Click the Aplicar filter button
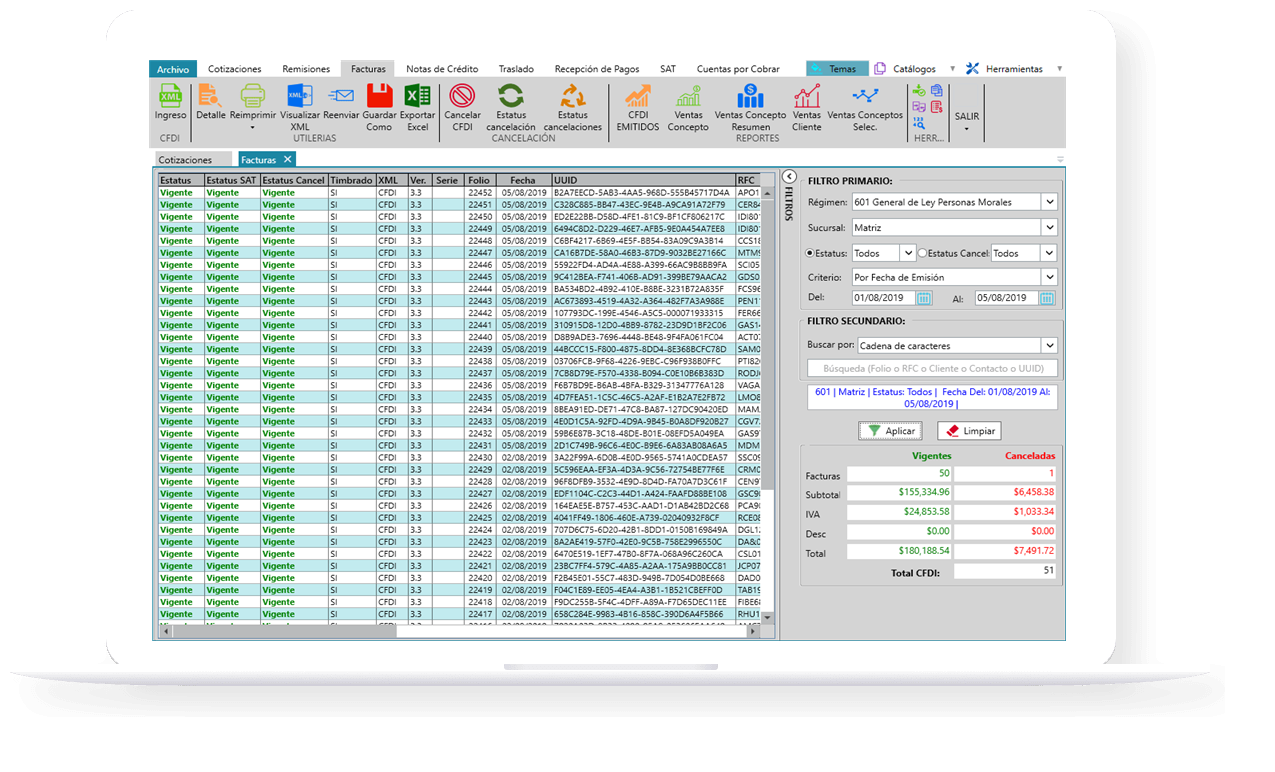Viewport: 1275px width, 772px height. (892, 431)
